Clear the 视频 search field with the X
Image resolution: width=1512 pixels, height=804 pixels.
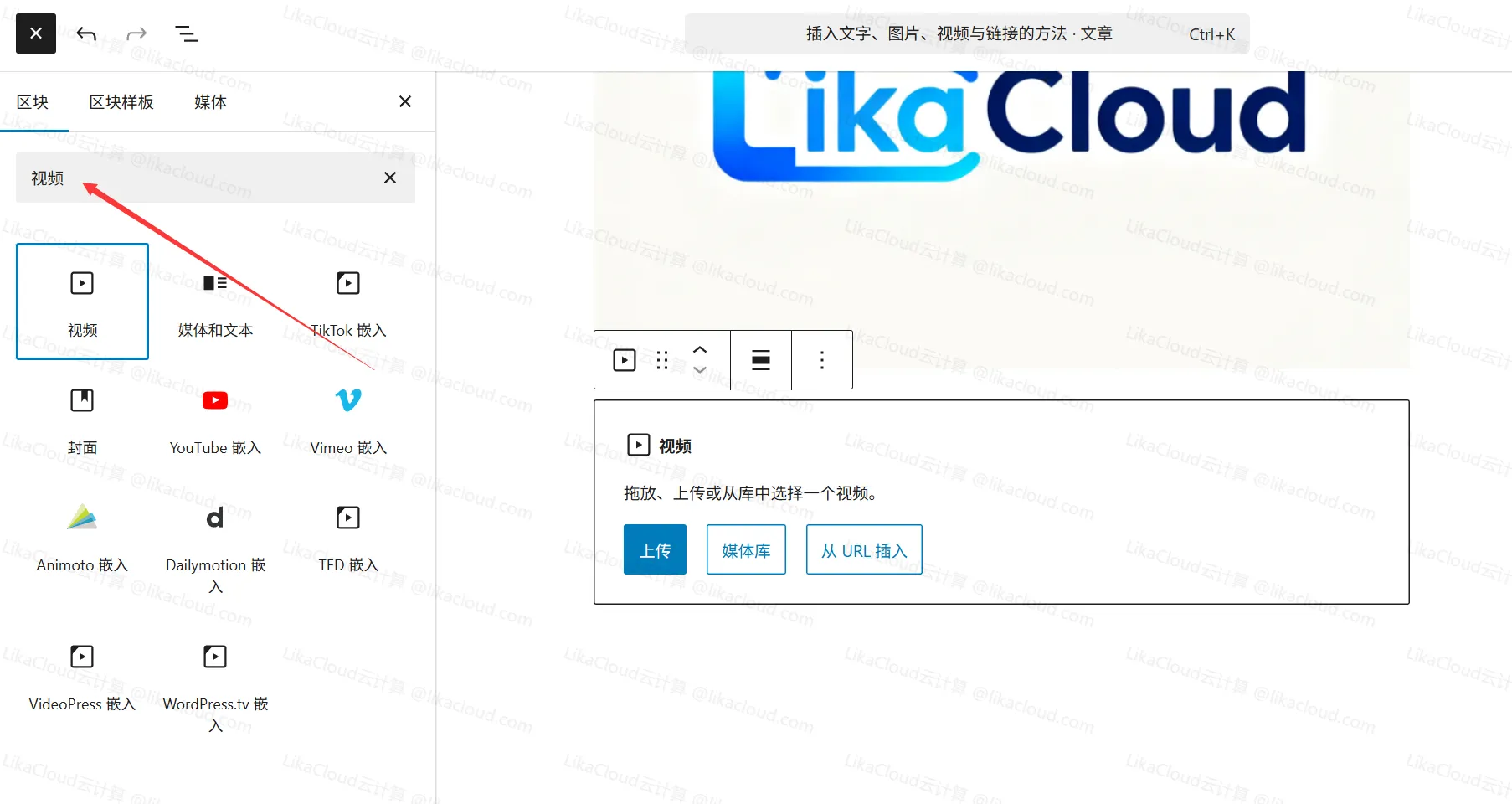[388, 178]
